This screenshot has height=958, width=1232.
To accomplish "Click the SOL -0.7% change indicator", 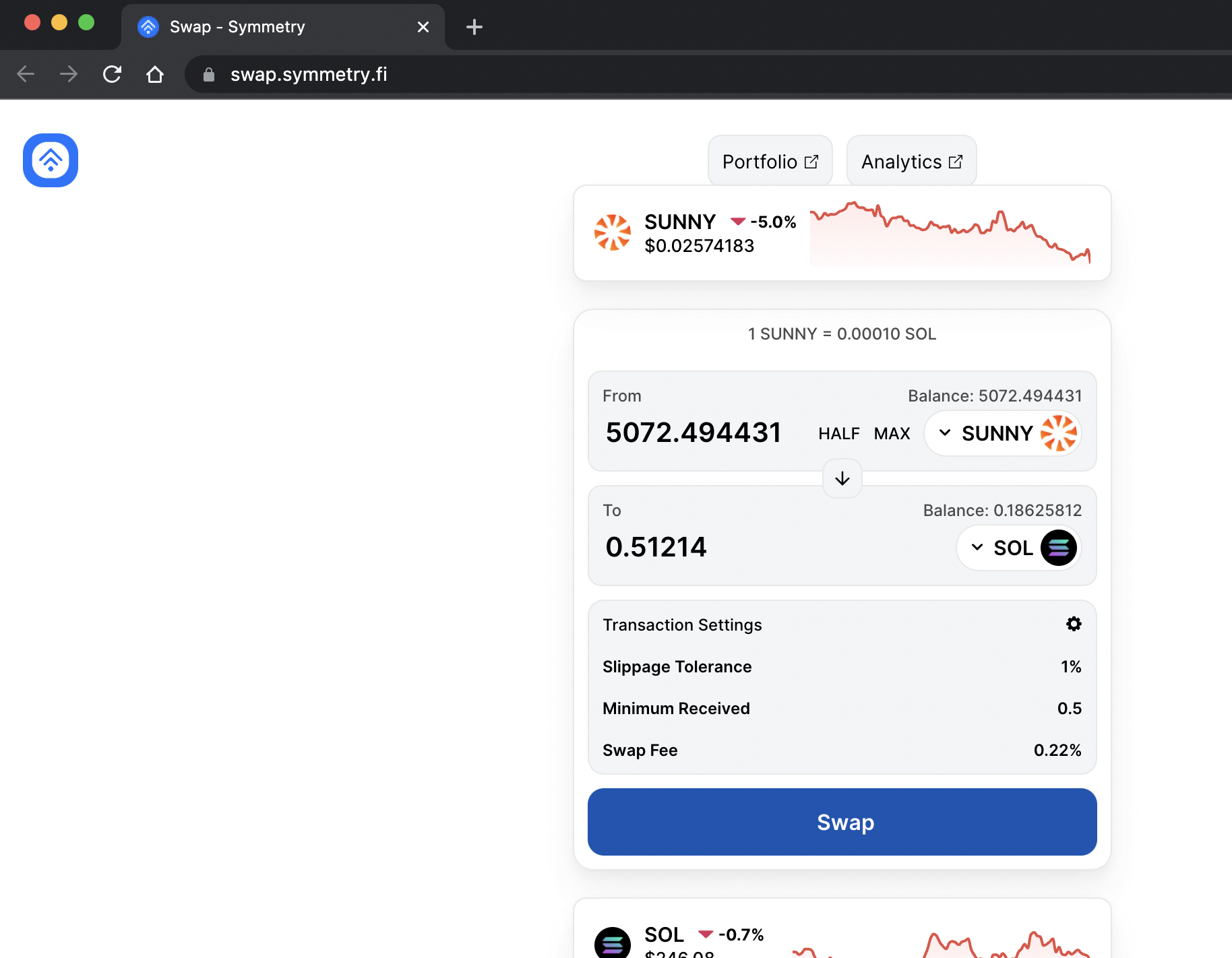I will pyautogui.click(x=731, y=934).
